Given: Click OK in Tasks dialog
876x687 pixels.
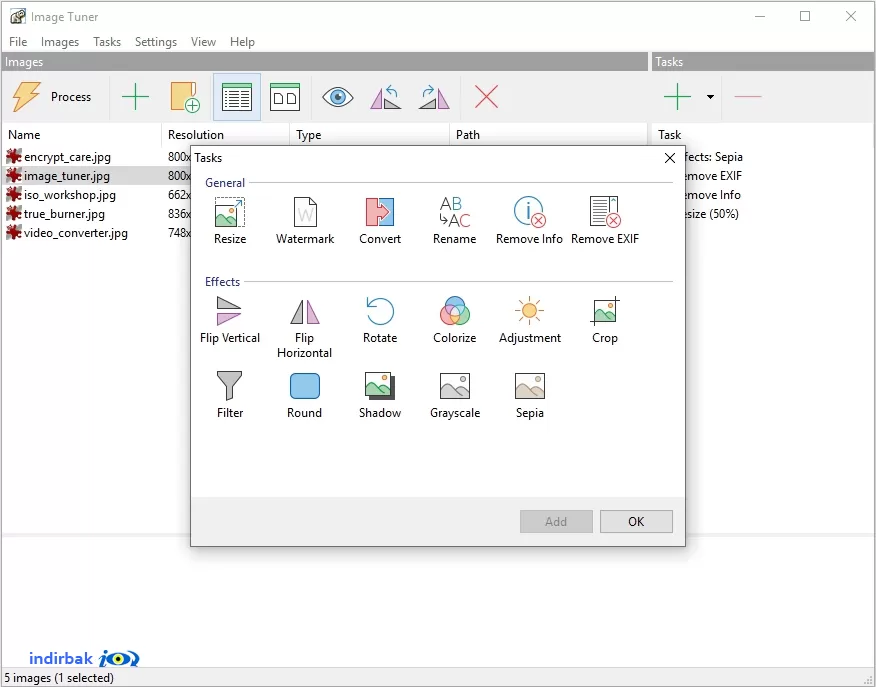Looking at the screenshot, I should [636, 521].
